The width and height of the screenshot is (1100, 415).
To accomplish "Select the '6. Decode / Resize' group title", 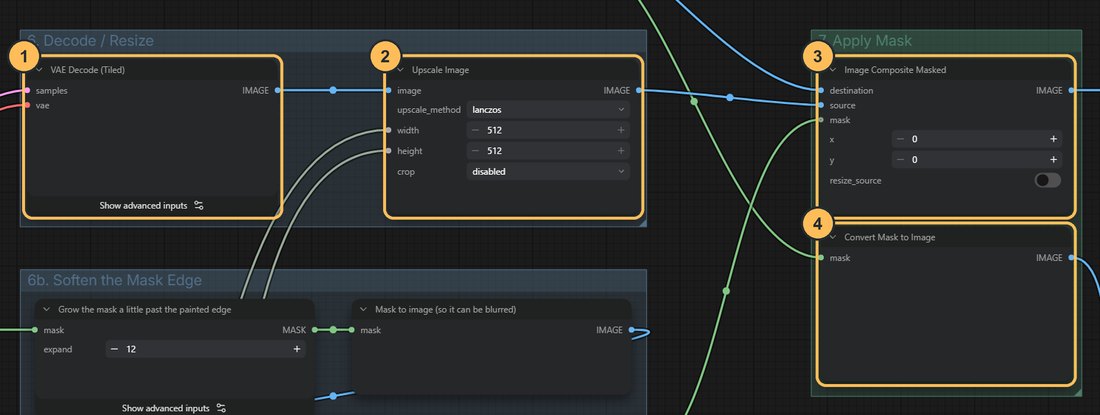I will click(90, 41).
